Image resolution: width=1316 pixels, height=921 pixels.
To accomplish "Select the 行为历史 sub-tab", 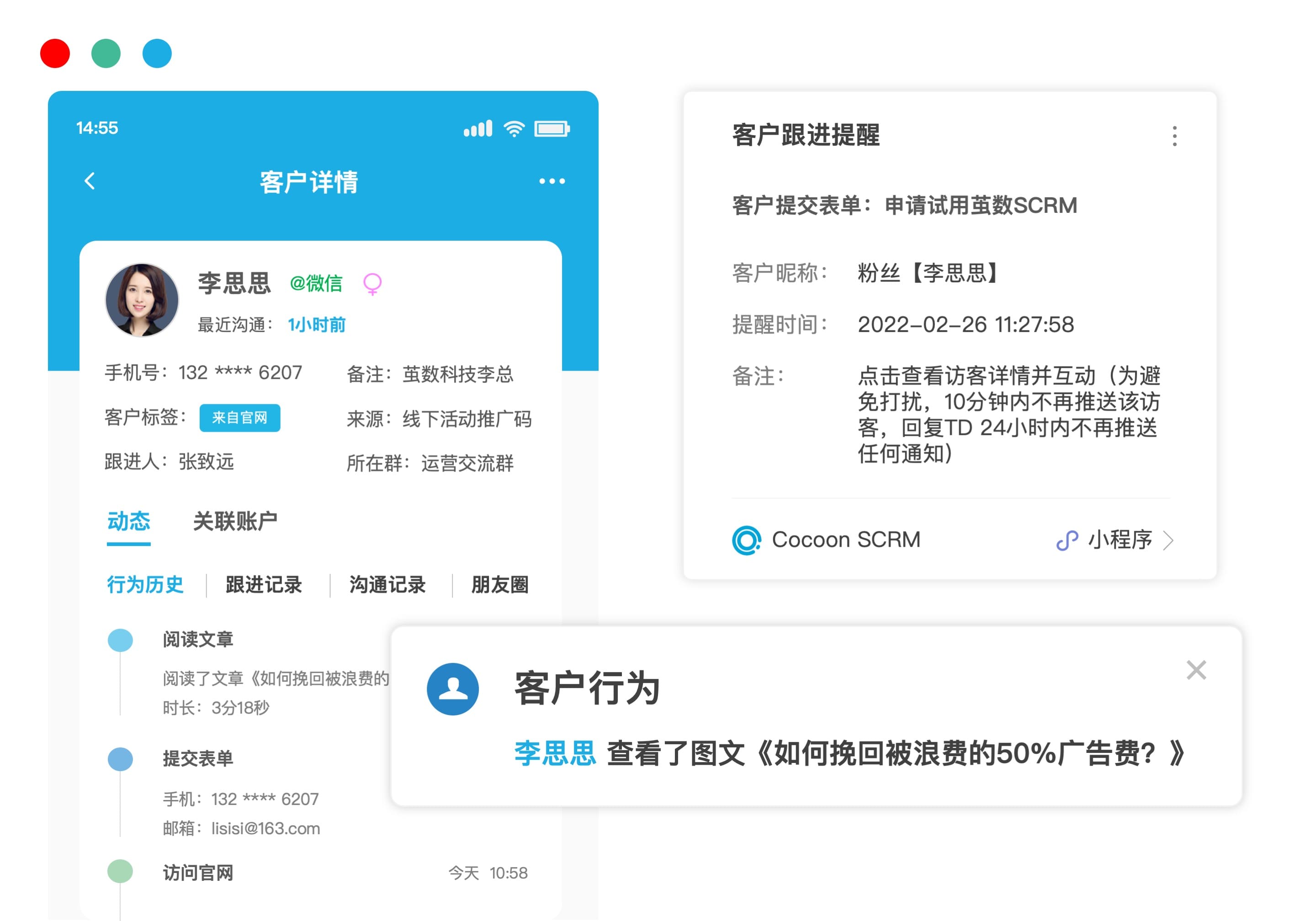I will 145,585.
